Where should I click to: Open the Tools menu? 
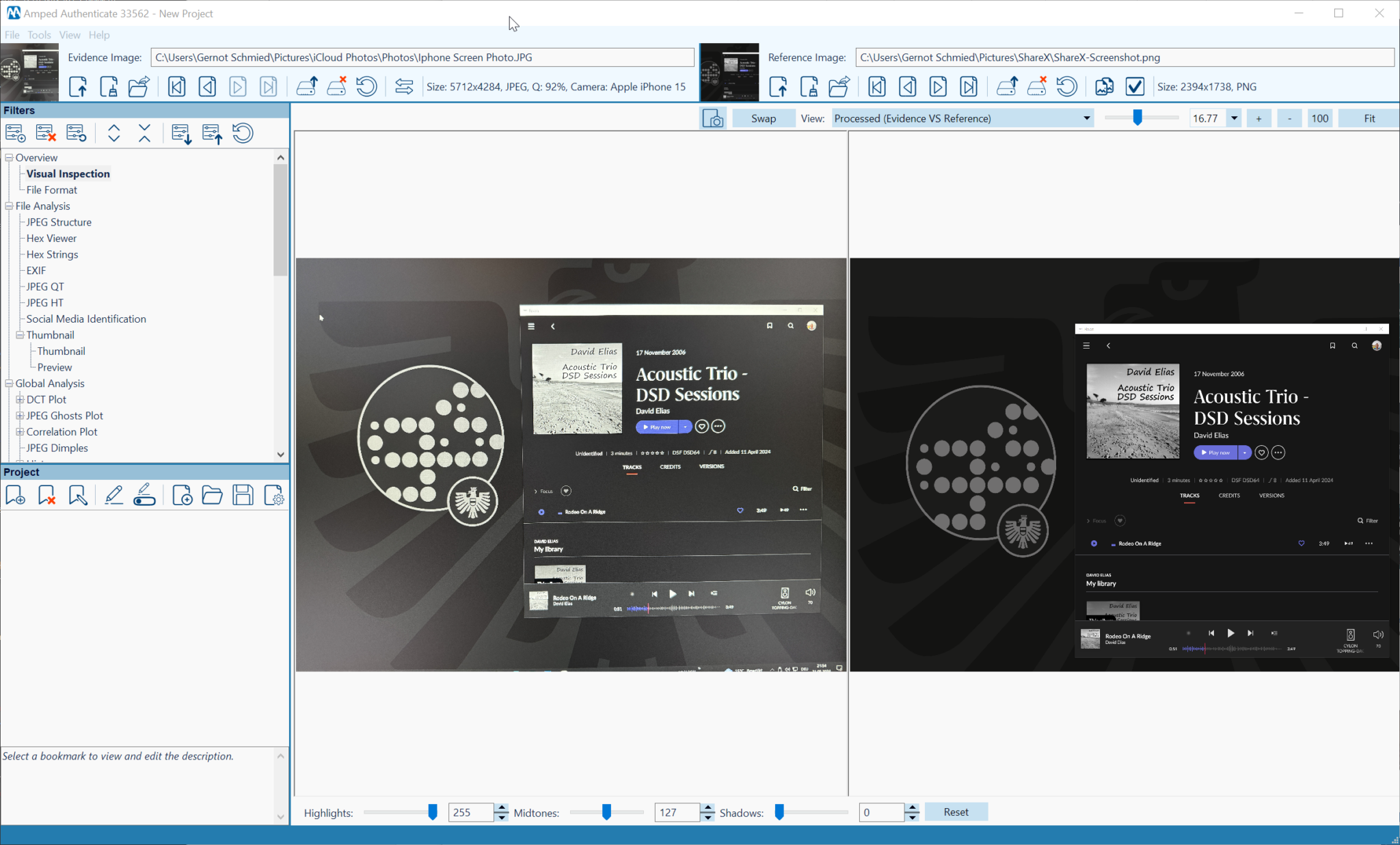(x=39, y=35)
